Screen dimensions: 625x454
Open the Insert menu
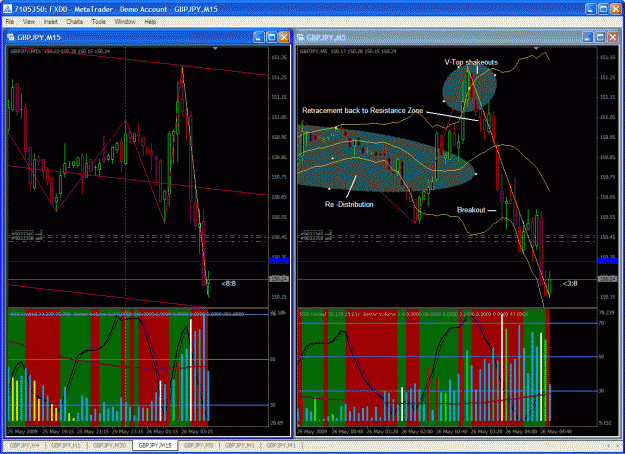tap(51, 22)
